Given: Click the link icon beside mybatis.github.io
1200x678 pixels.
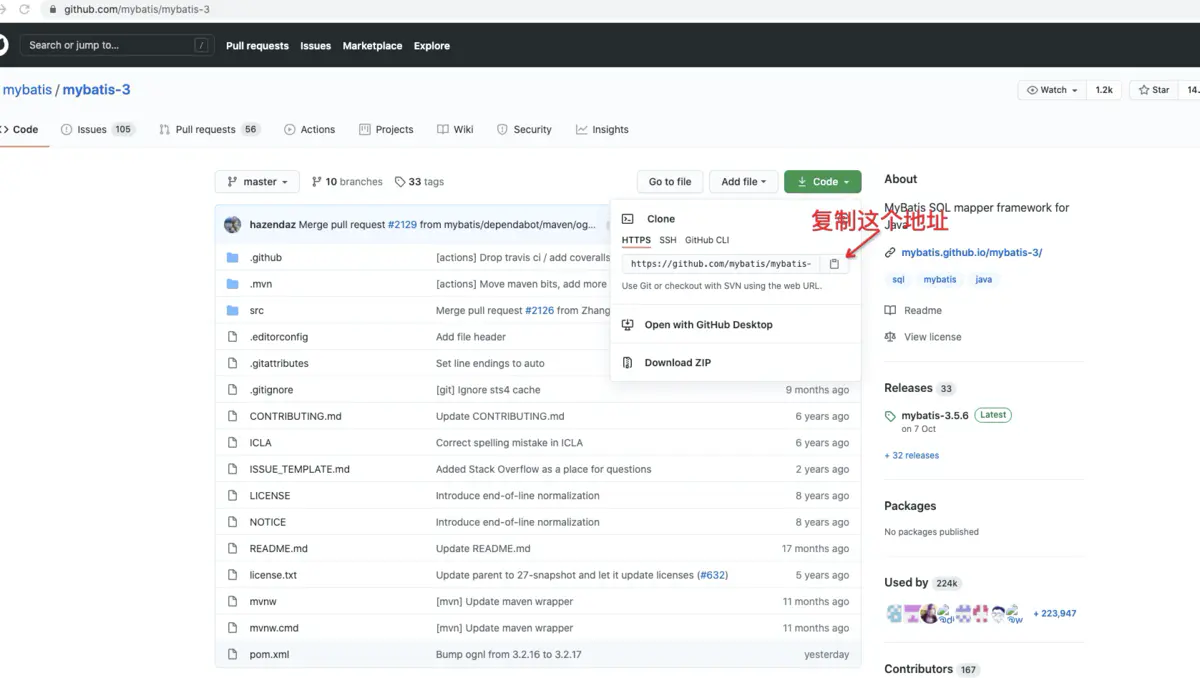Looking at the screenshot, I should [890, 253].
